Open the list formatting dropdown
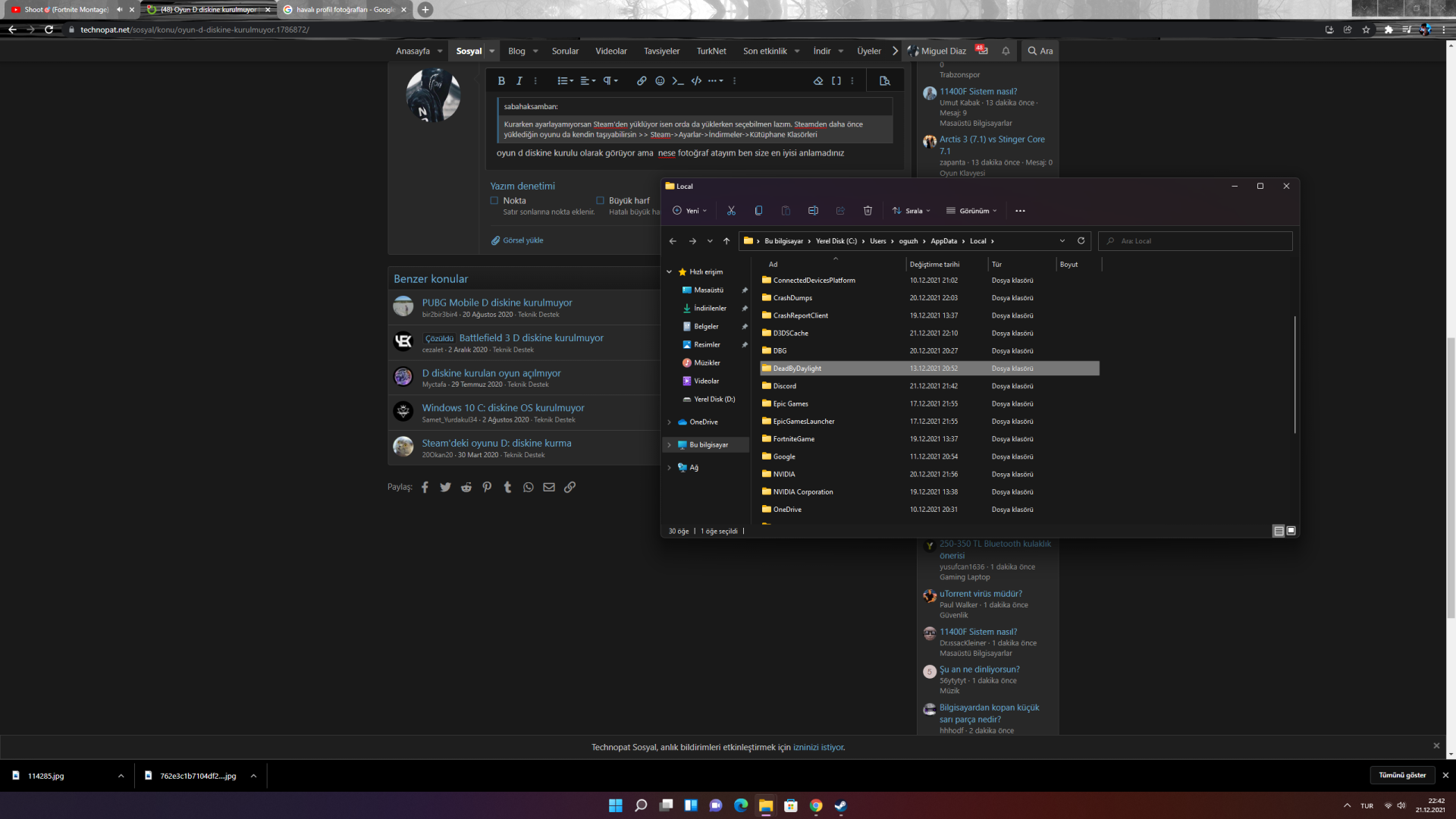 click(565, 80)
